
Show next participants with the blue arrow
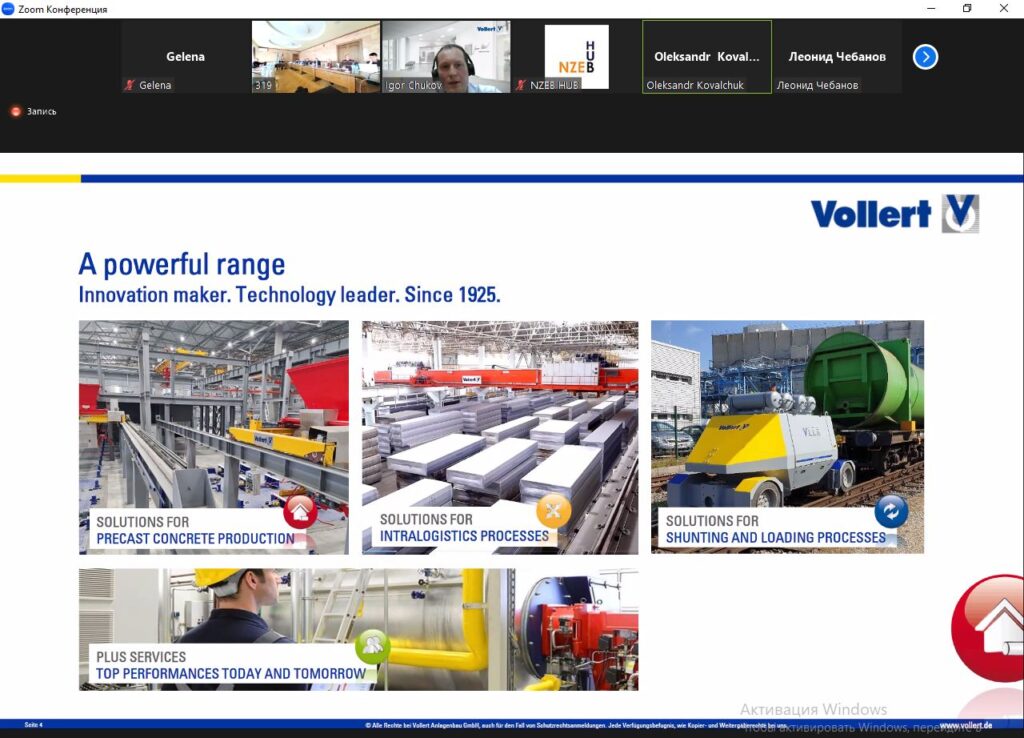click(925, 57)
